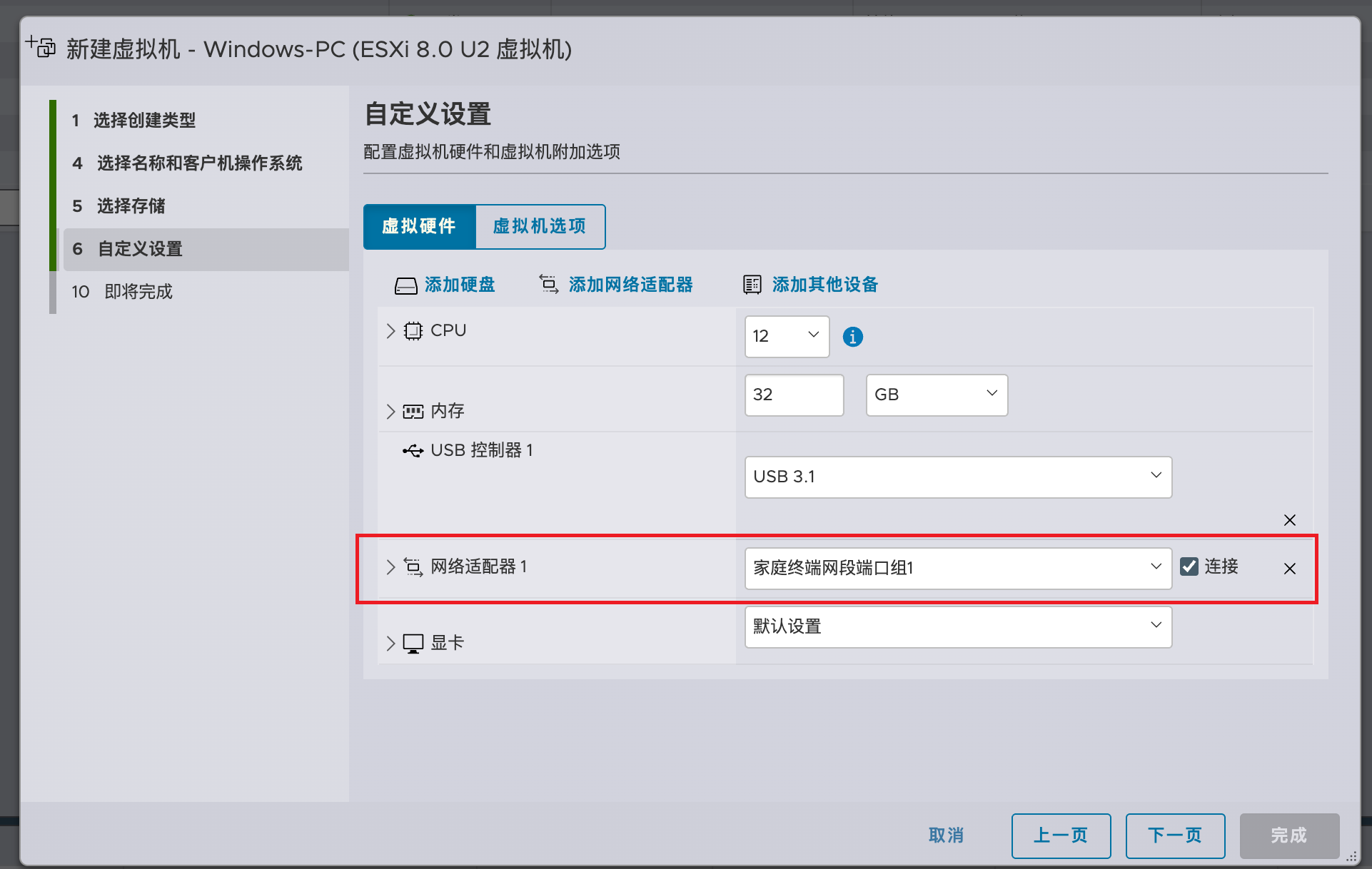Remove network adapter 1 with X icon
1372x869 pixels.
[1289, 569]
